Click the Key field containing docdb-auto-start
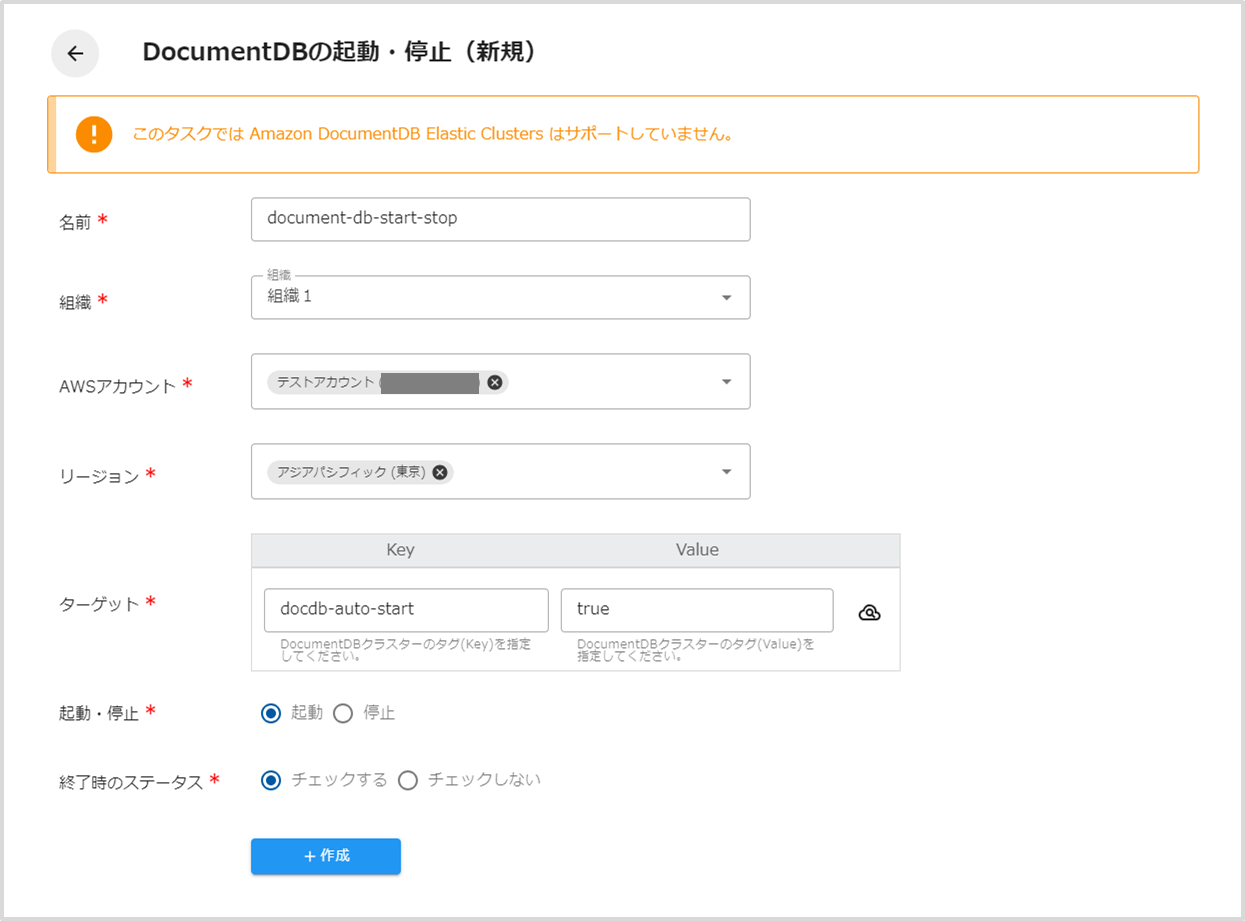Viewport: 1245px width, 921px height. tap(405, 610)
